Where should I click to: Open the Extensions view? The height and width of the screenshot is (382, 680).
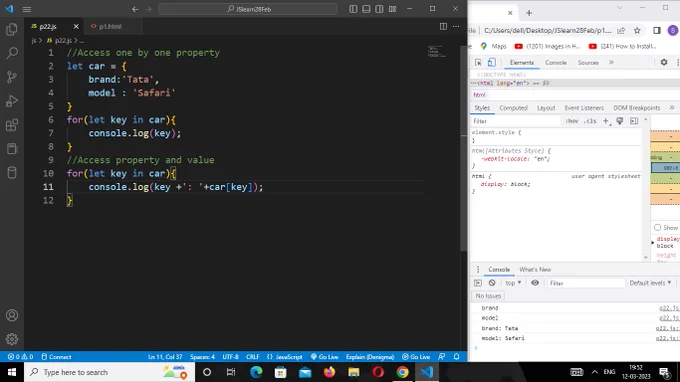click(x=12, y=125)
